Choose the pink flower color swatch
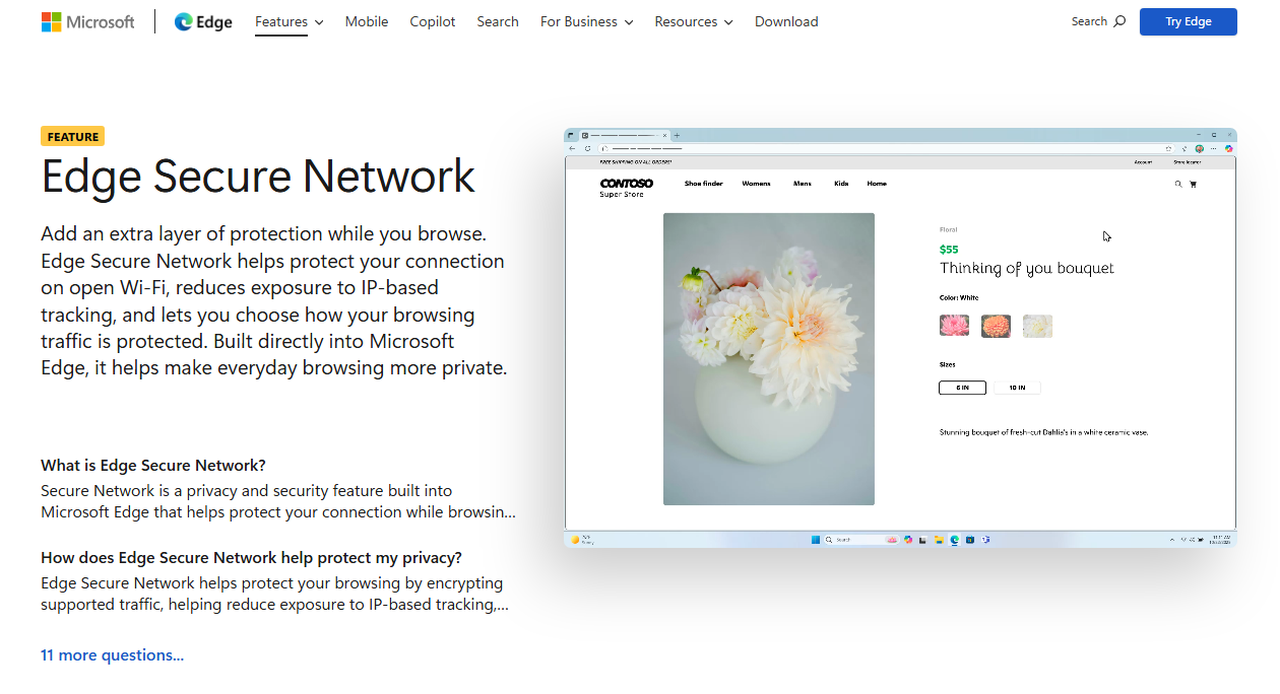 954,325
